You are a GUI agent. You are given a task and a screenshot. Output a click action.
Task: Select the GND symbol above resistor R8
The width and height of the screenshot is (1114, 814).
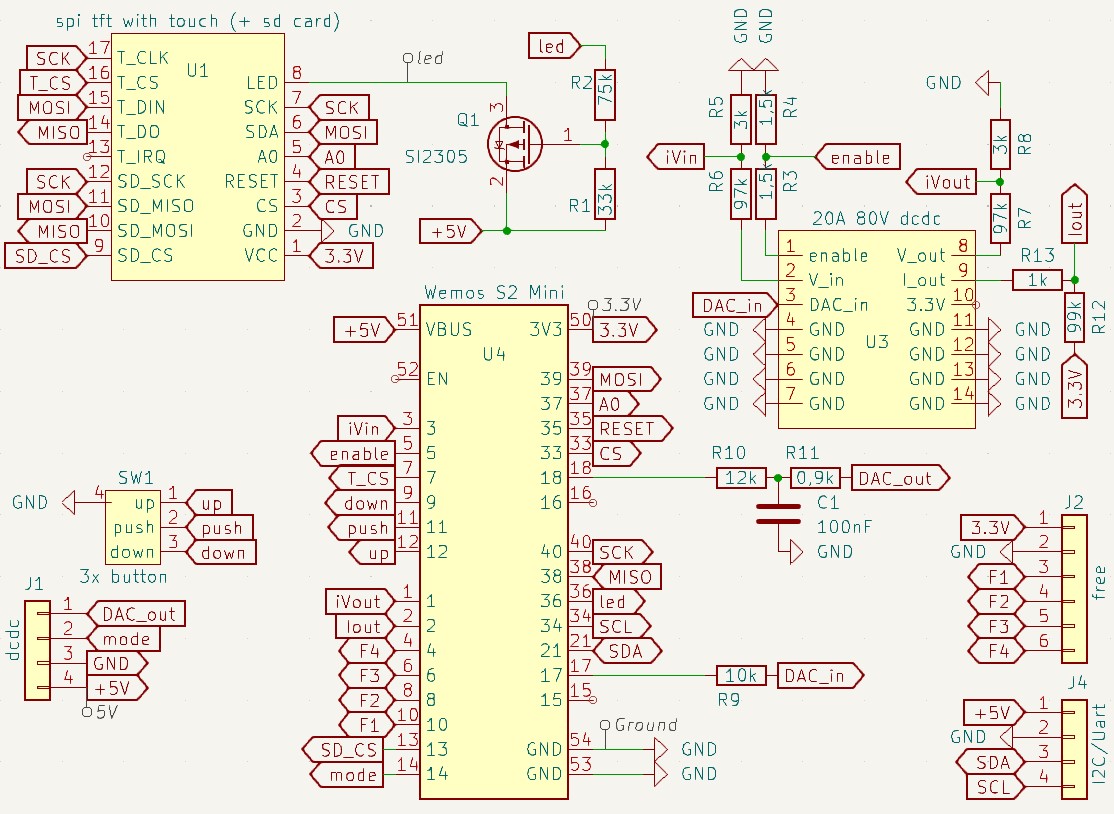983,83
